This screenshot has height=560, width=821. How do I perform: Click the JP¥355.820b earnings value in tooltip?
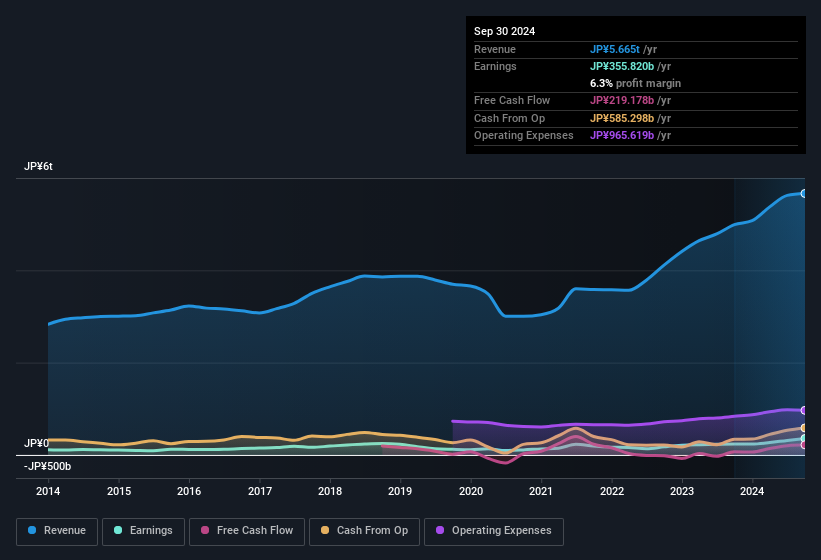click(x=622, y=66)
